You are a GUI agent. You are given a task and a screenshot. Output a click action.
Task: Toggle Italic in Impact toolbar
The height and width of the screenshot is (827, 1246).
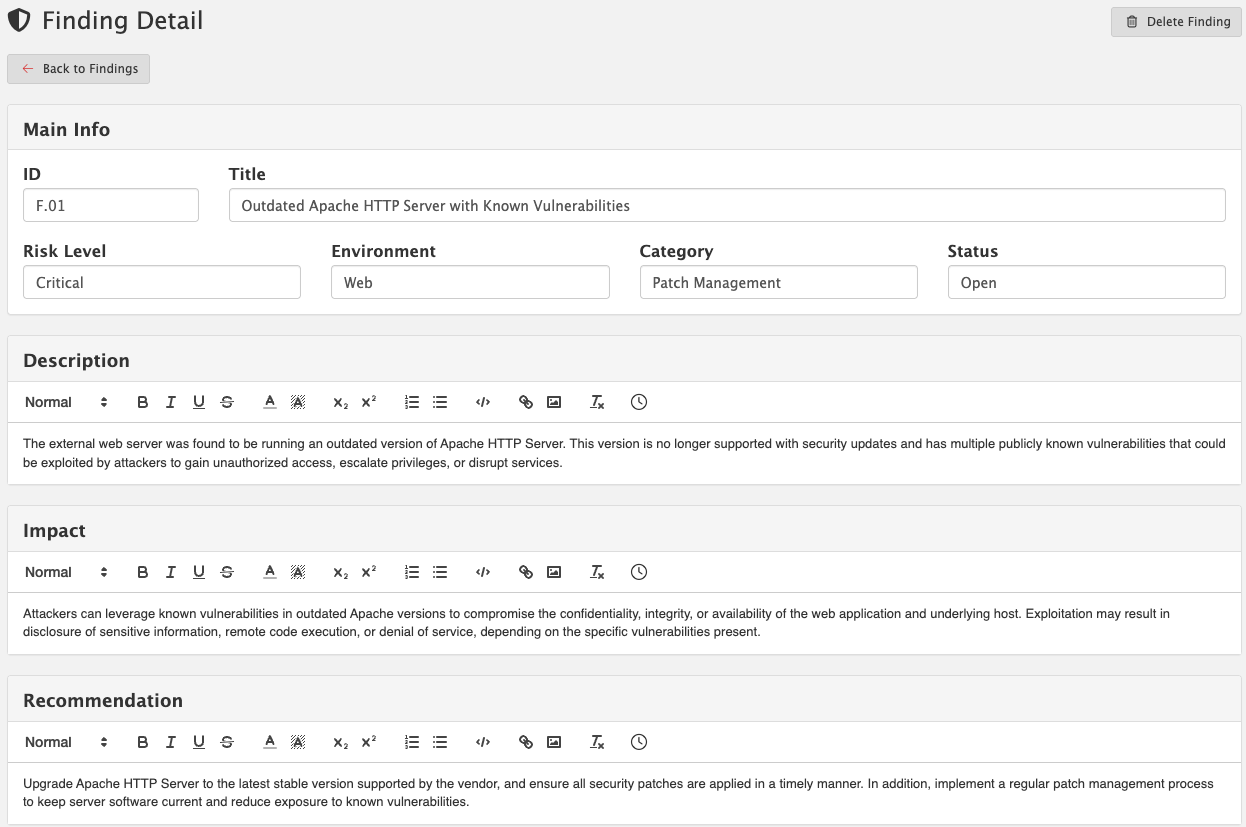point(170,572)
